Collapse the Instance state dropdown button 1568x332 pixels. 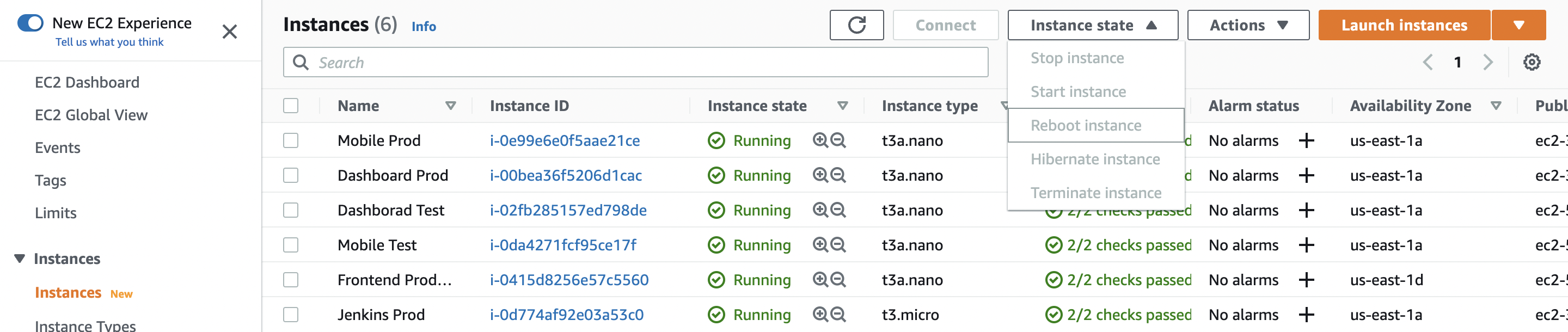tap(1093, 25)
